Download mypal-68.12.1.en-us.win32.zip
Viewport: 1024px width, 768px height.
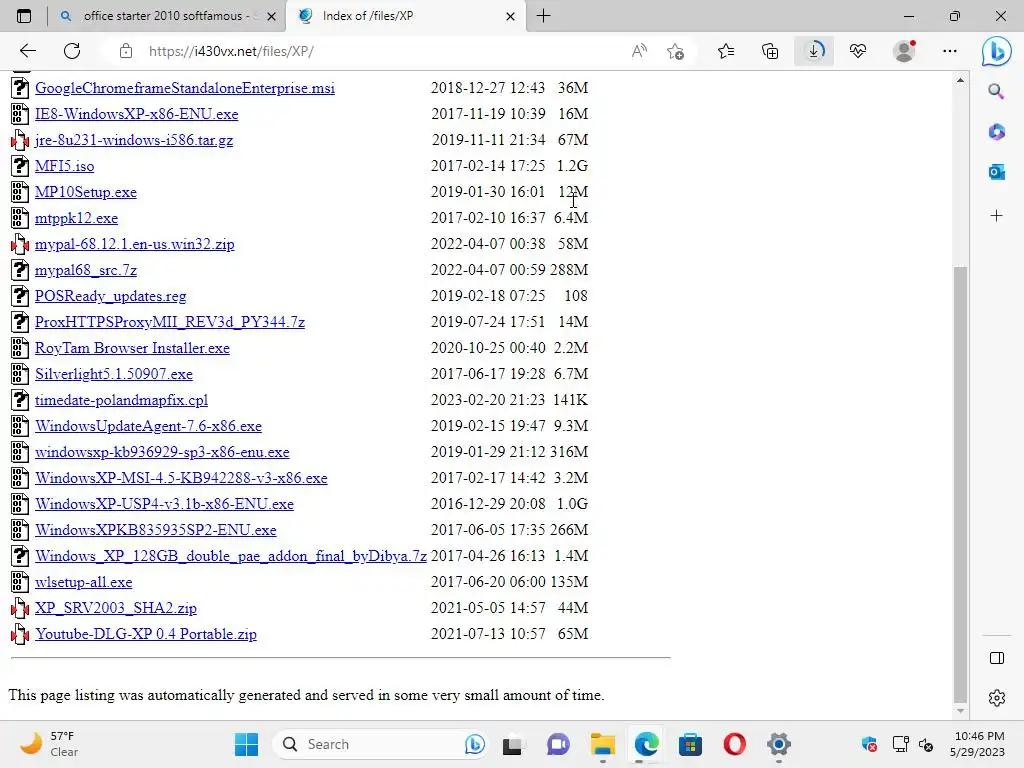pyautogui.click(x=135, y=244)
